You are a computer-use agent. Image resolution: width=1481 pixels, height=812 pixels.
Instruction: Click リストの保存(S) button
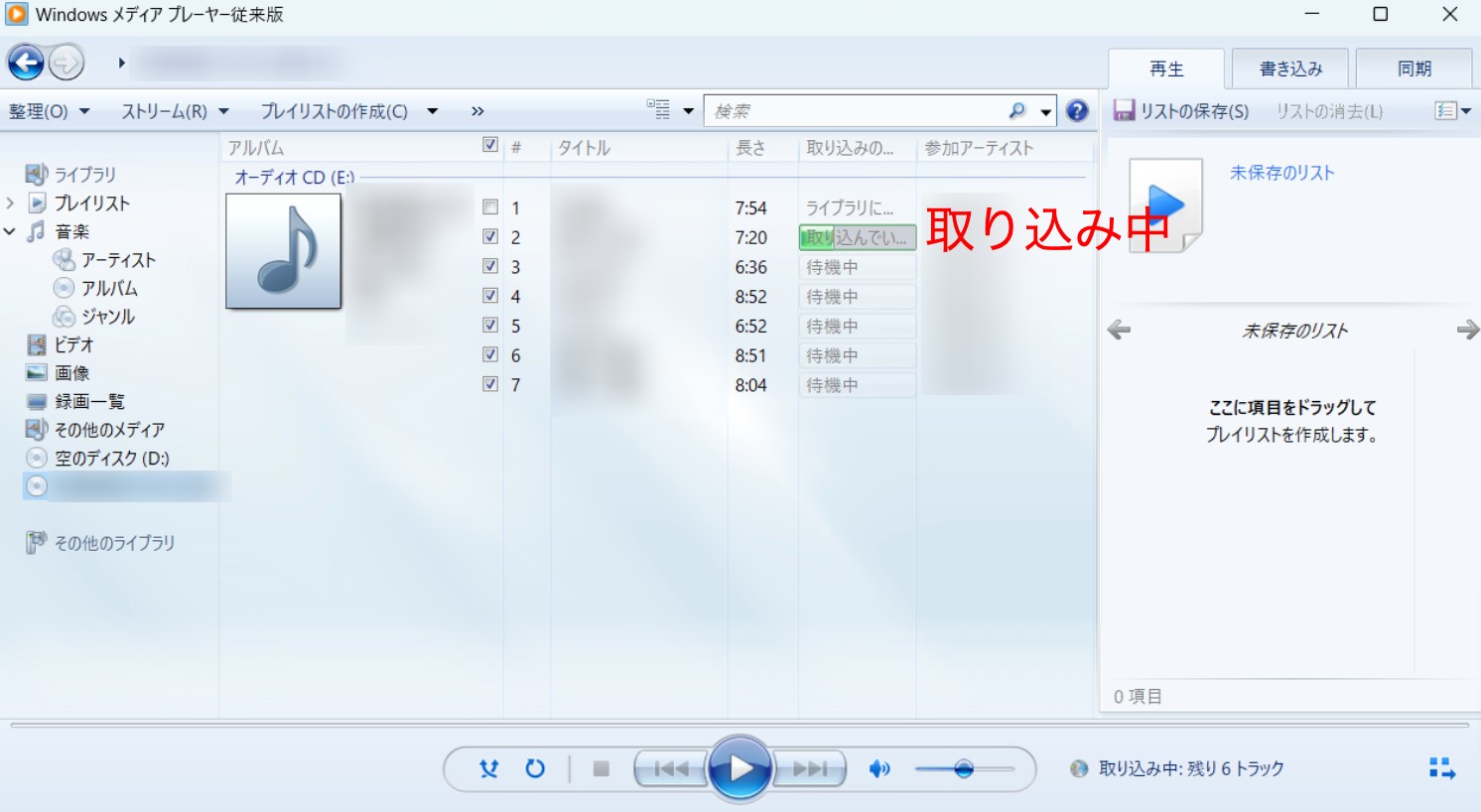click(1181, 111)
